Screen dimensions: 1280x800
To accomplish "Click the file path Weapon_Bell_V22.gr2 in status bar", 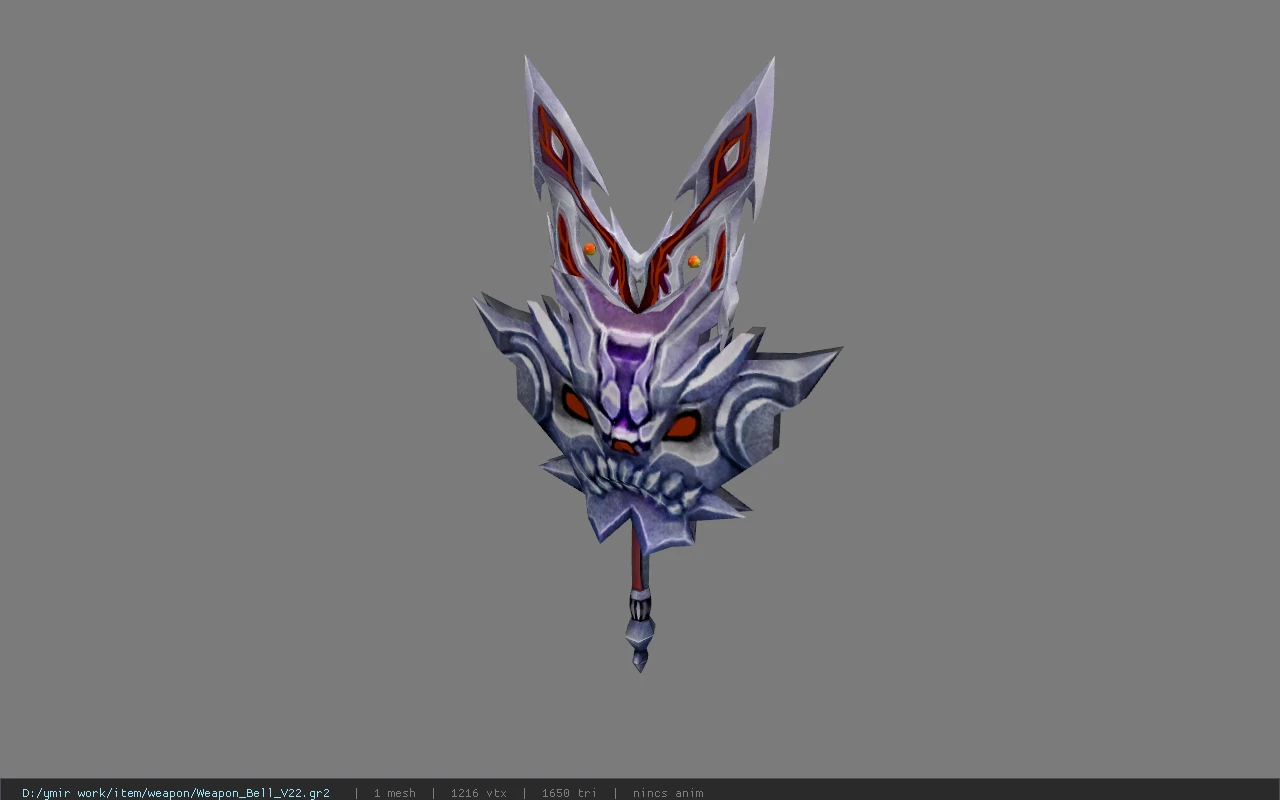I will coord(176,793).
